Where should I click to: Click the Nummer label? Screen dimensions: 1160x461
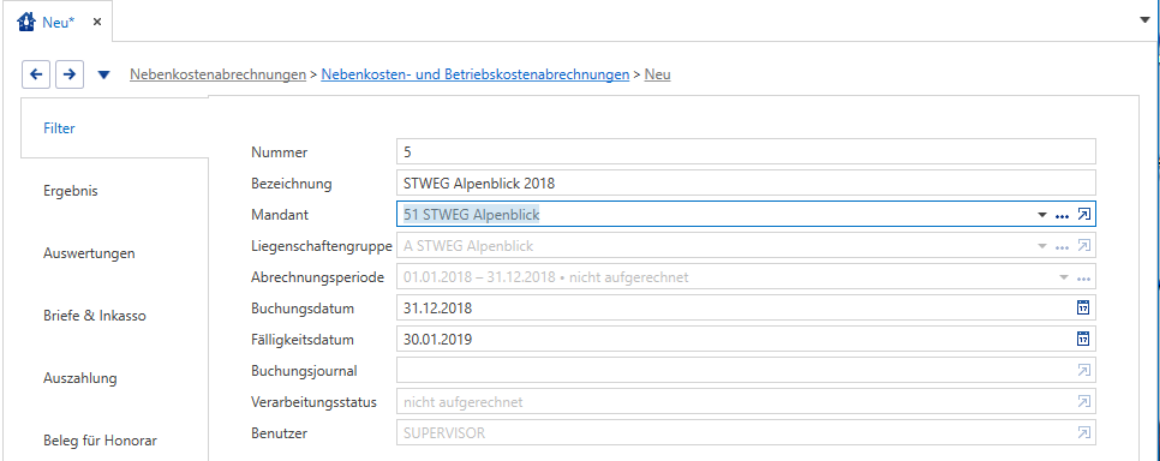[x=279, y=152]
